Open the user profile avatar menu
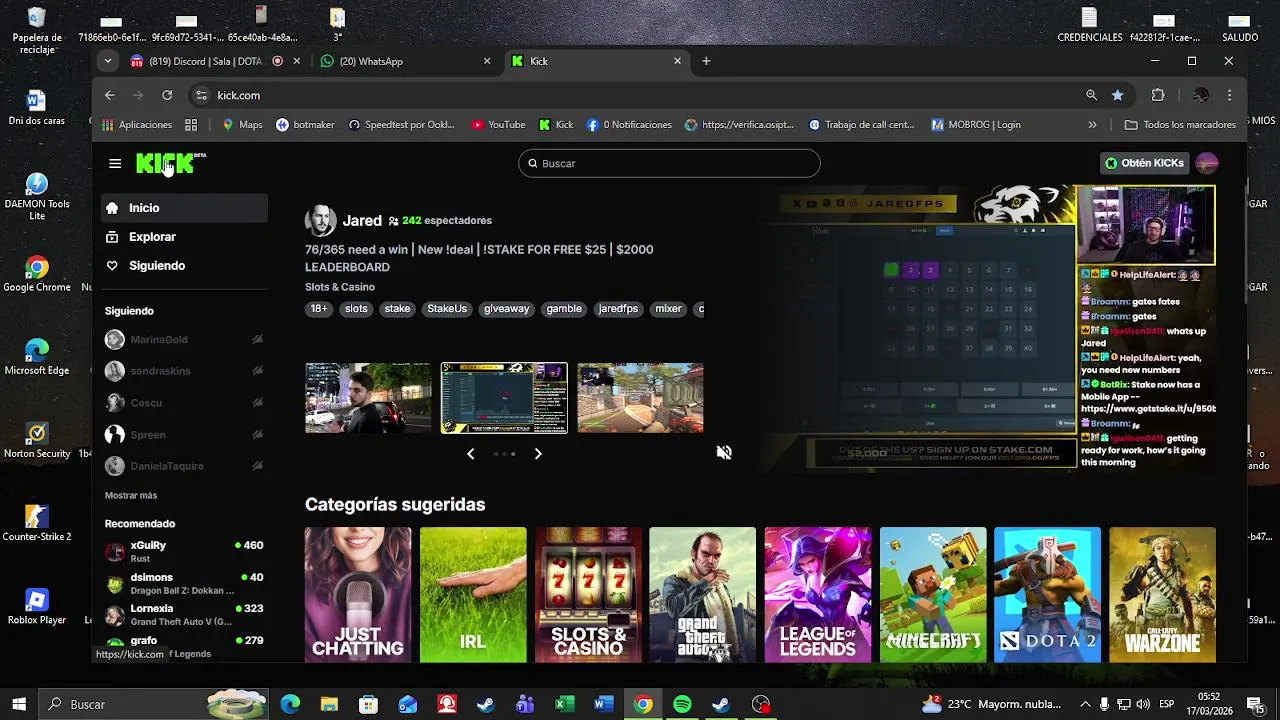The height and width of the screenshot is (720, 1280). [1207, 163]
